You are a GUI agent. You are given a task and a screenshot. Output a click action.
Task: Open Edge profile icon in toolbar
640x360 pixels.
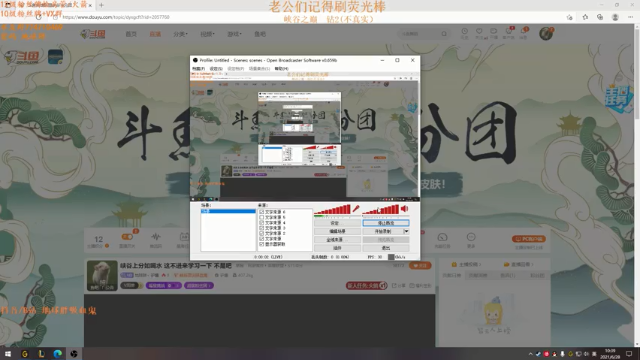tap(615, 17)
